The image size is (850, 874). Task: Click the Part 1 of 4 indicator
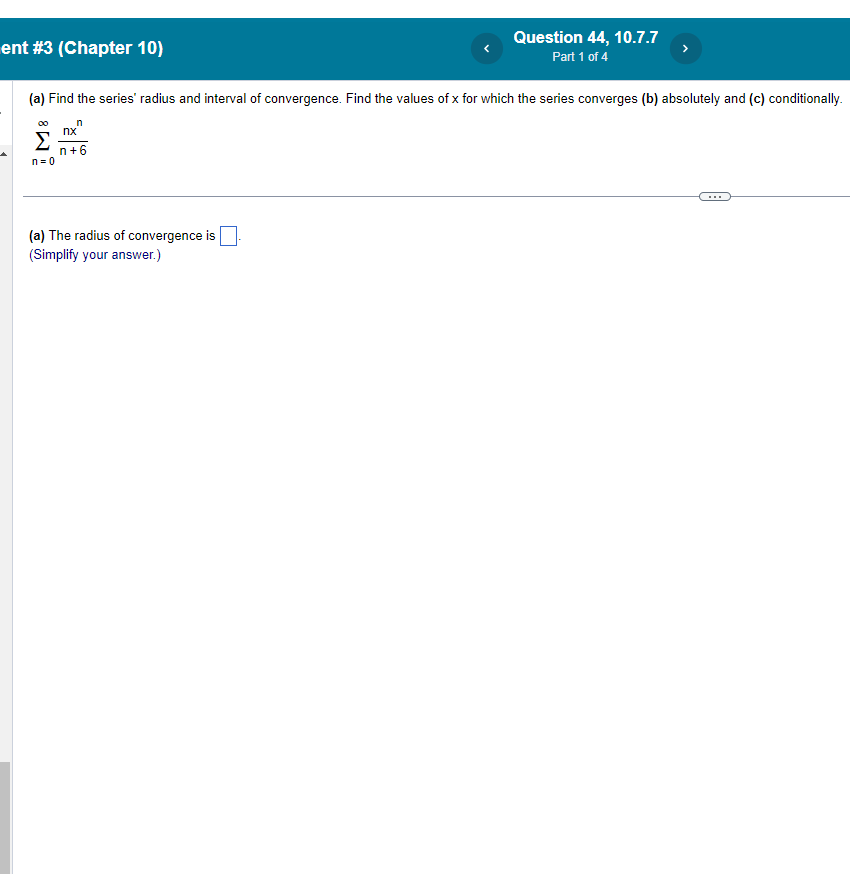pyautogui.click(x=581, y=57)
